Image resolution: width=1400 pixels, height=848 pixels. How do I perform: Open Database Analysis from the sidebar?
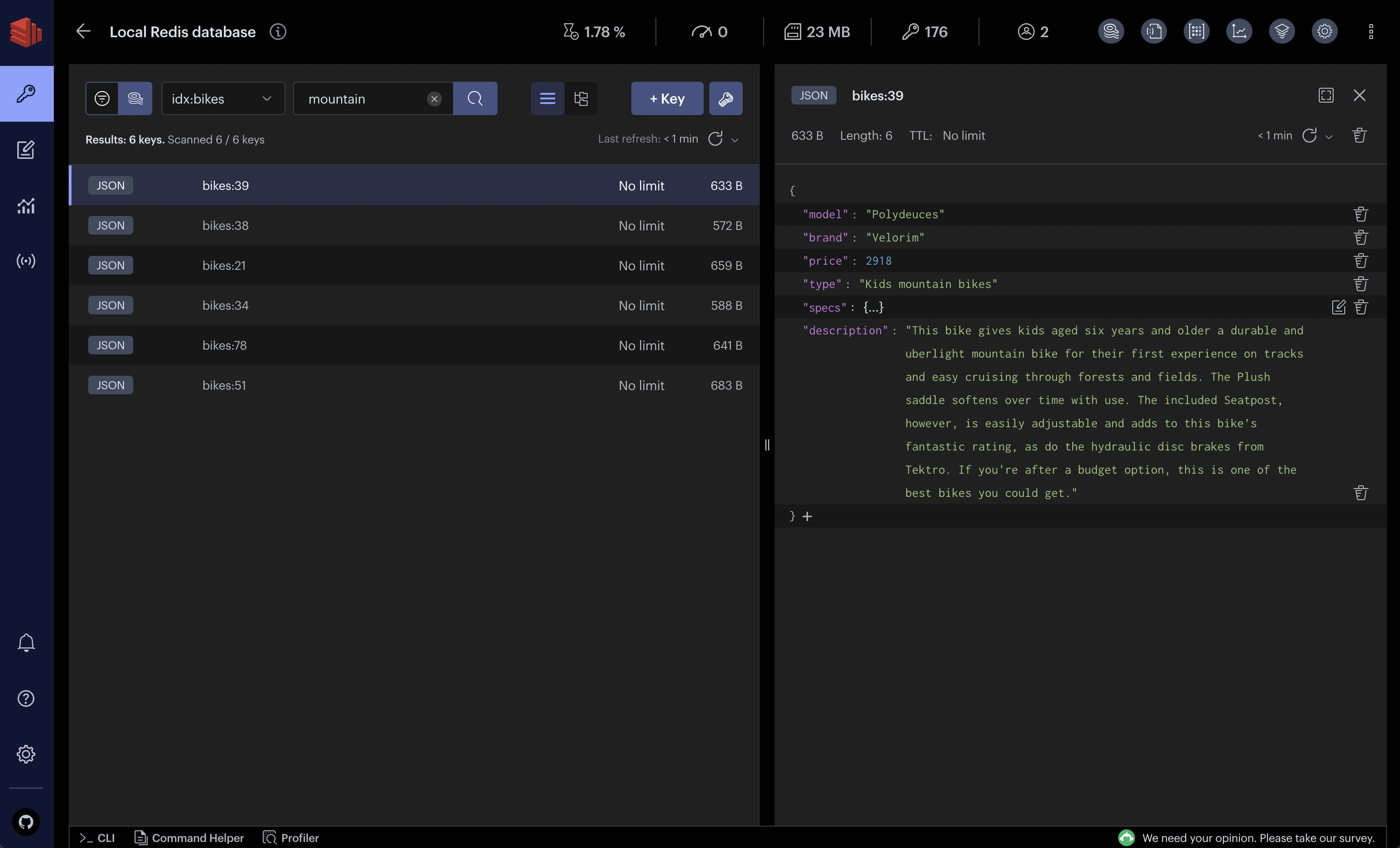coord(26,206)
